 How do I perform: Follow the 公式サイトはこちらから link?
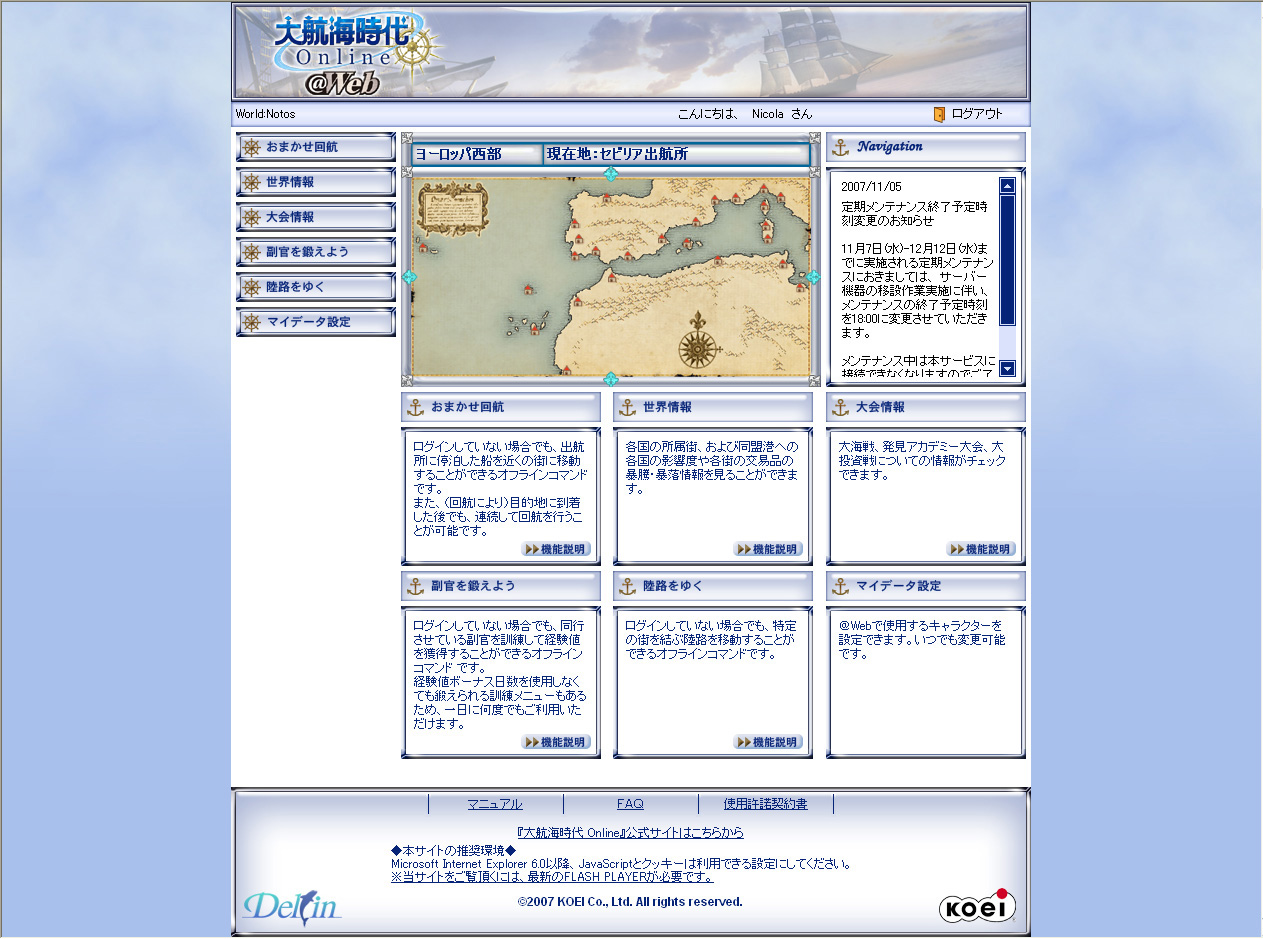coord(631,832)
